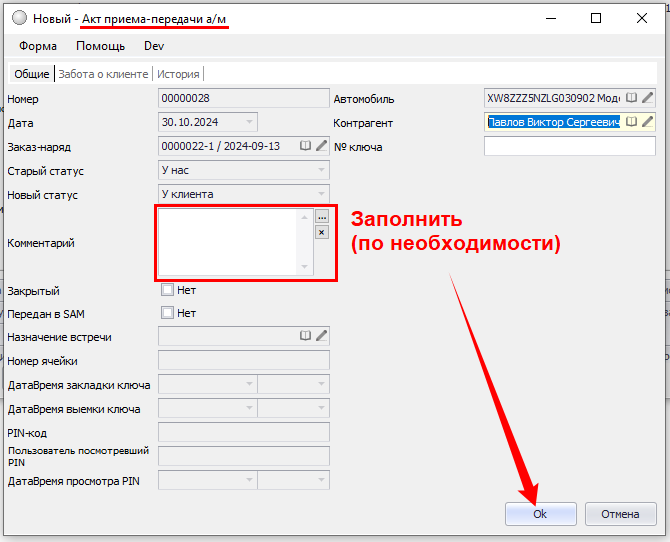
Task: Expand the Дата date dropdown
Action: (249, 122)
